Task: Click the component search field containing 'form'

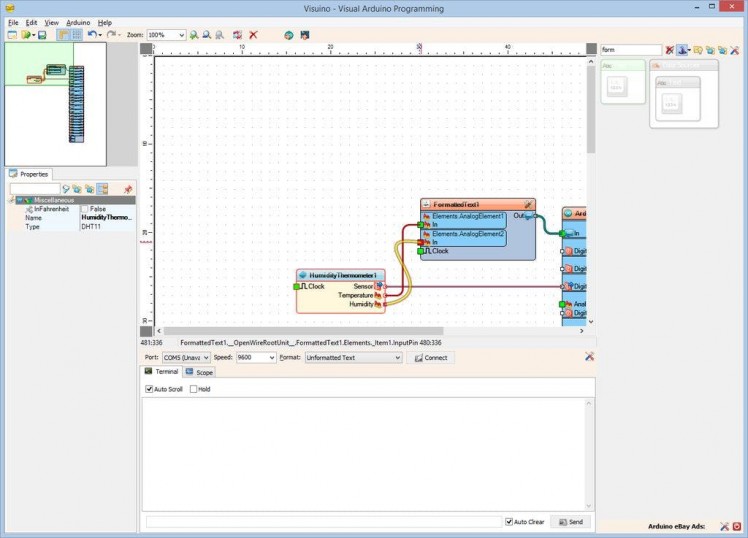Action: click(x=630, y=49)
